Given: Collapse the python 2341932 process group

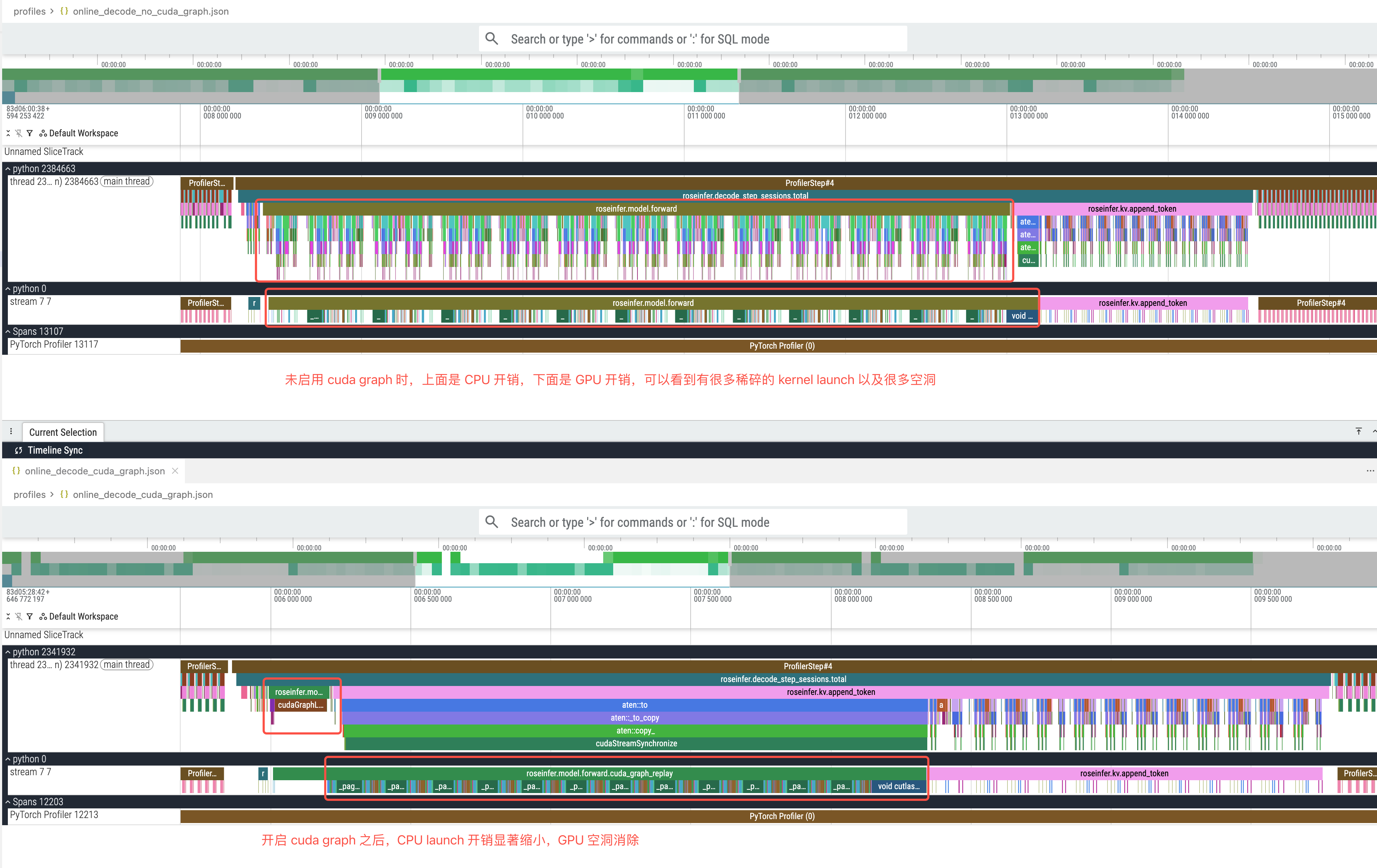Looking at the screenshot, I should pos(8,652).
